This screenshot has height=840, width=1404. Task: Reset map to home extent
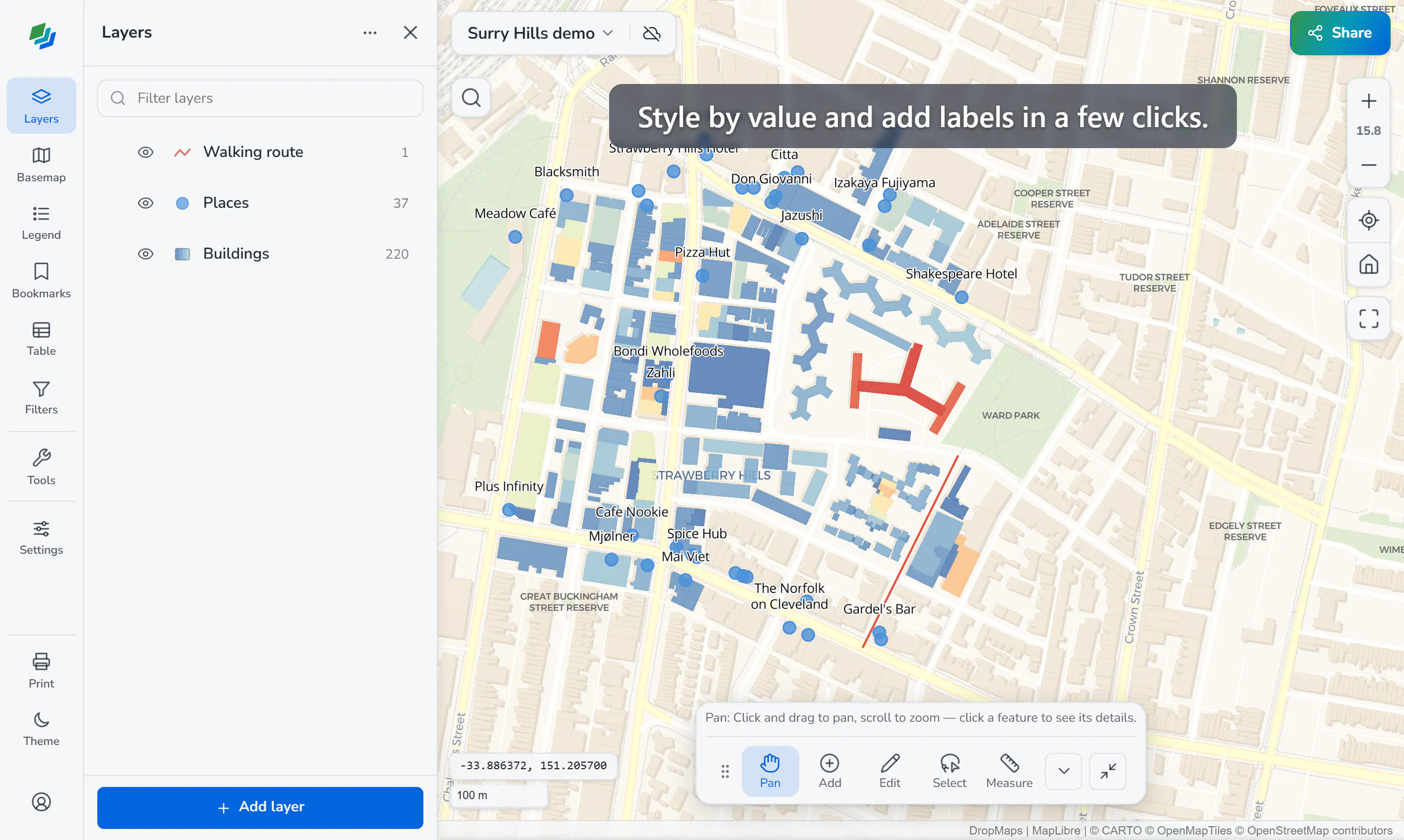1368,264
